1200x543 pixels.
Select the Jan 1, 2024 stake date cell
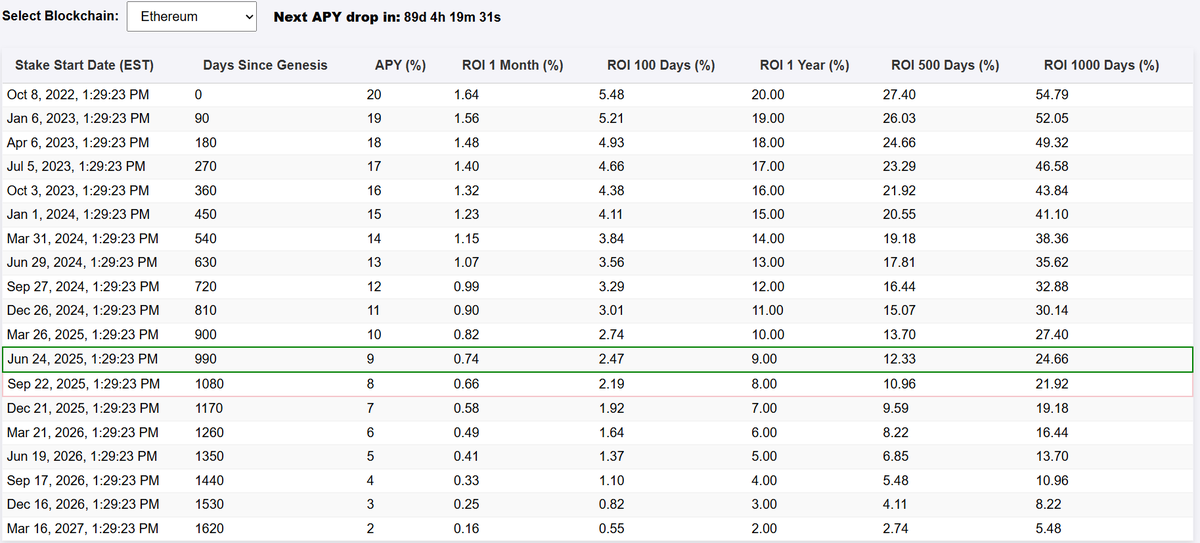79,214
